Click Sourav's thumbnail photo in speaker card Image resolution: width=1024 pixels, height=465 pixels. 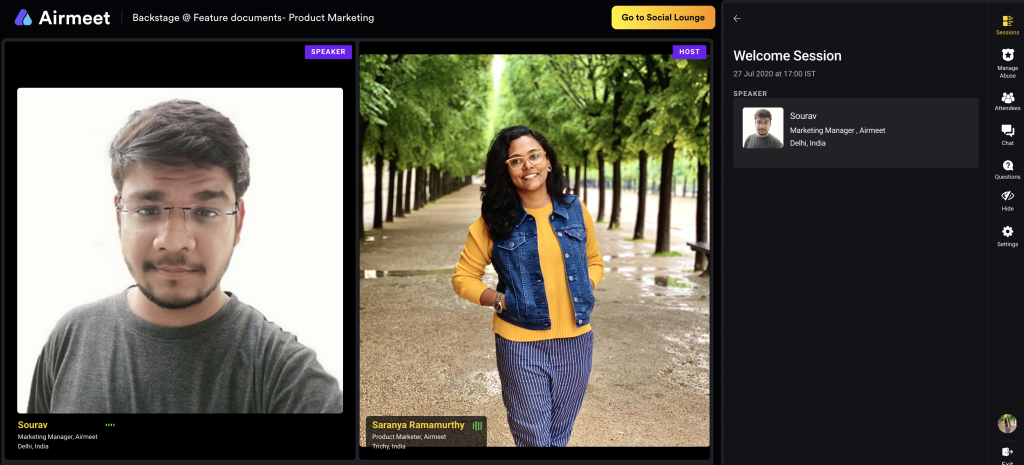click(x=763, y=128)
